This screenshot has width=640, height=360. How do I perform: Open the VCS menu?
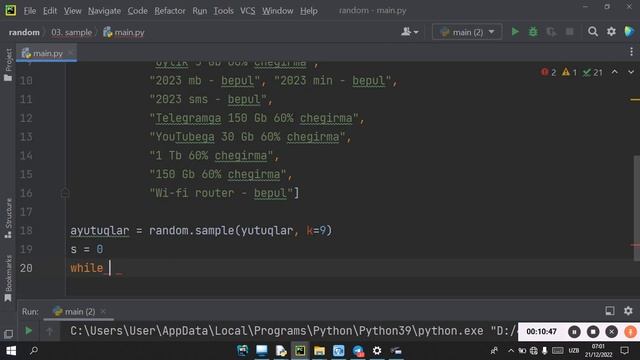(247, 11)
